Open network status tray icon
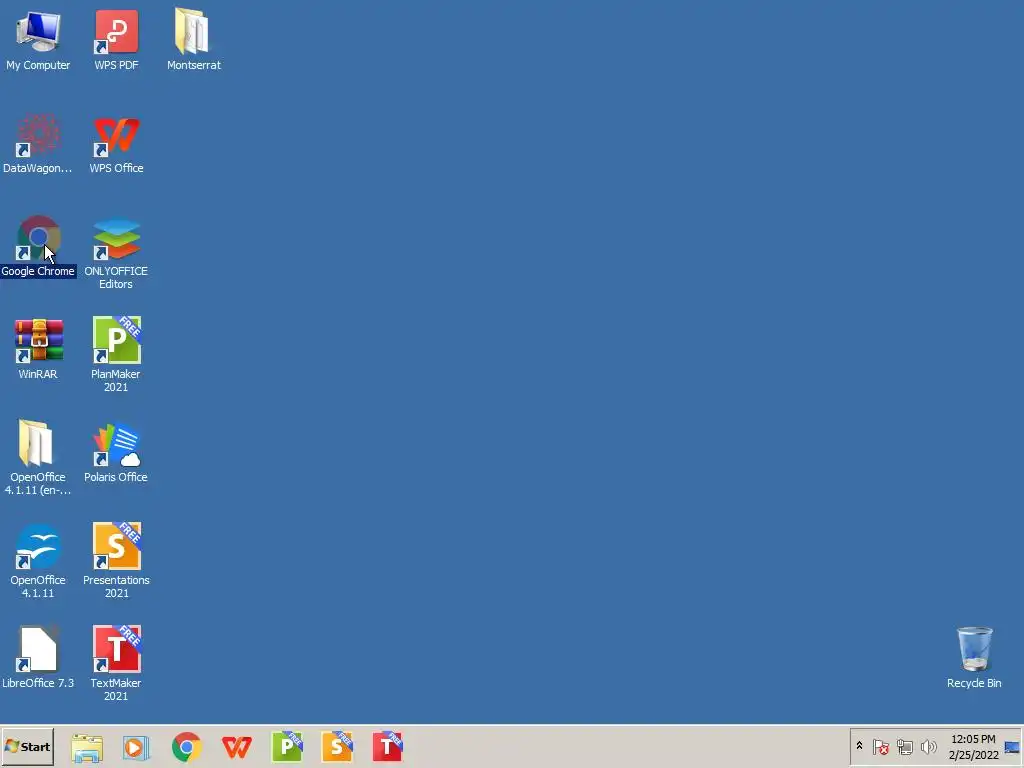 coord(904,746)
